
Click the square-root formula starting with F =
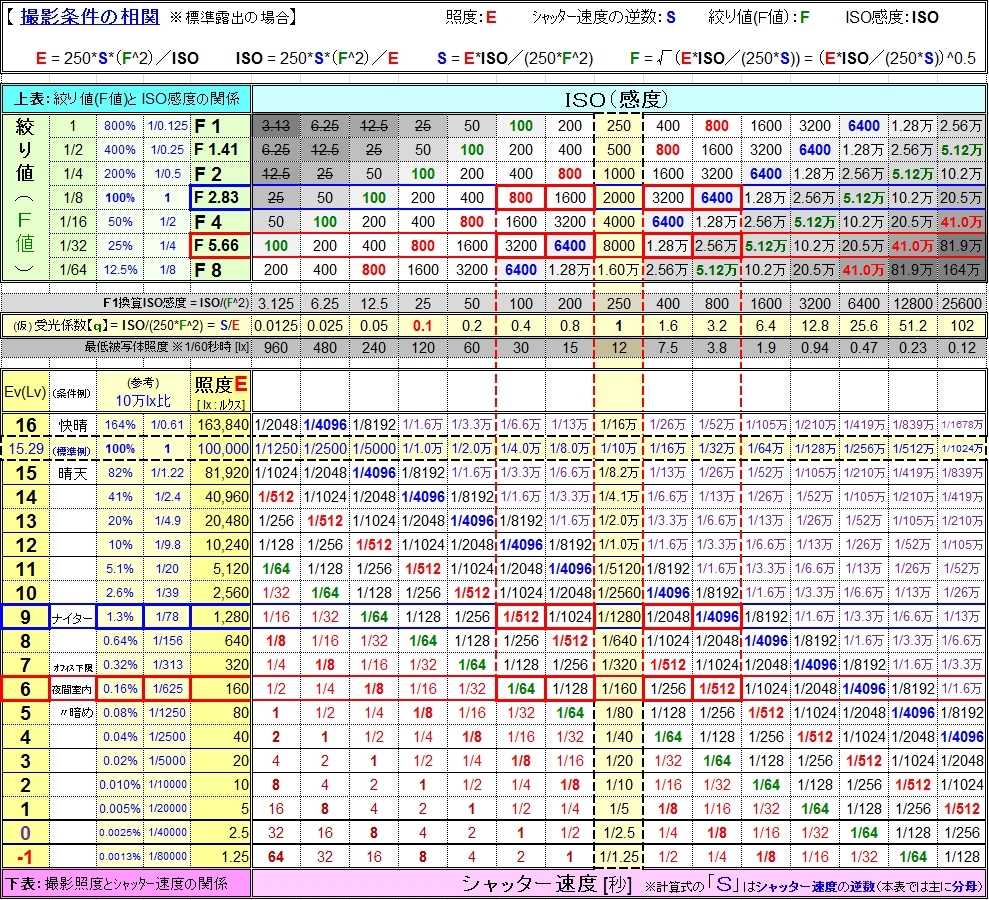point(803,59)
